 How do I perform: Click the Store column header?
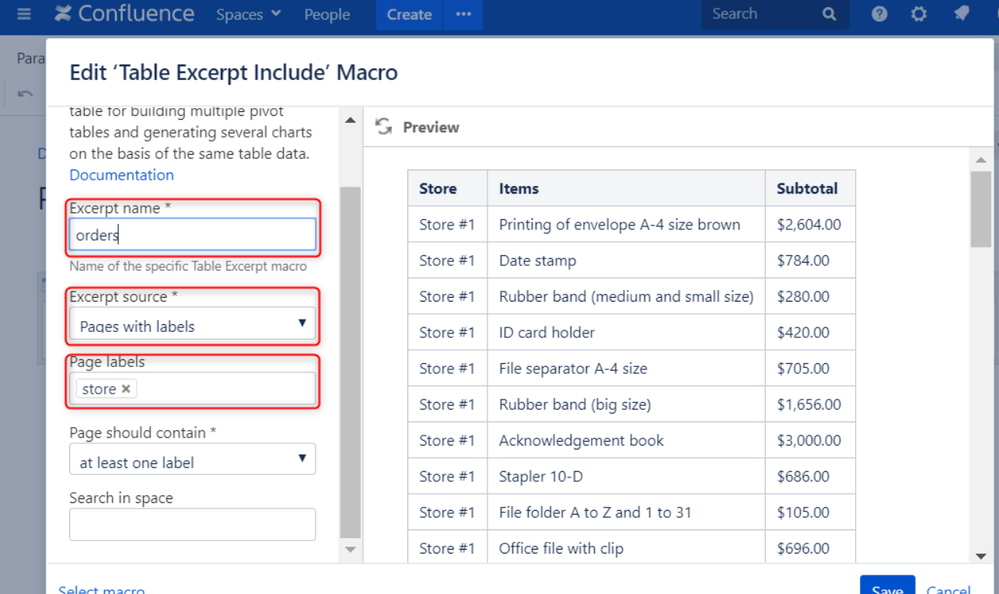[x=448, y=189]
